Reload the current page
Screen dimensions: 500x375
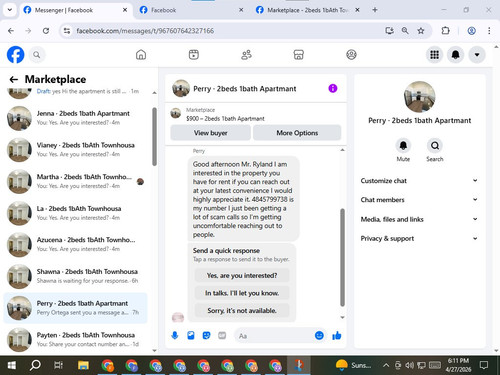pos(46,31)
